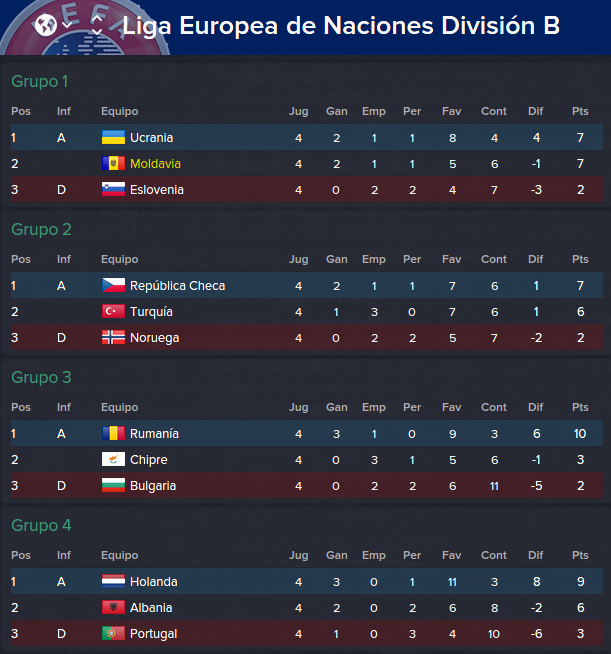Open the Holanda team link

point(153,582)
